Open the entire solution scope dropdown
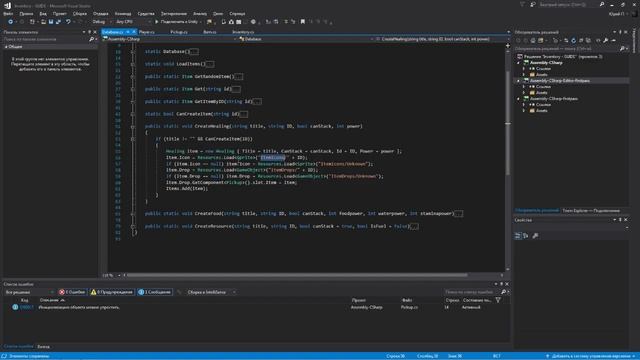 pyautogui.click(x=29, y=292)
